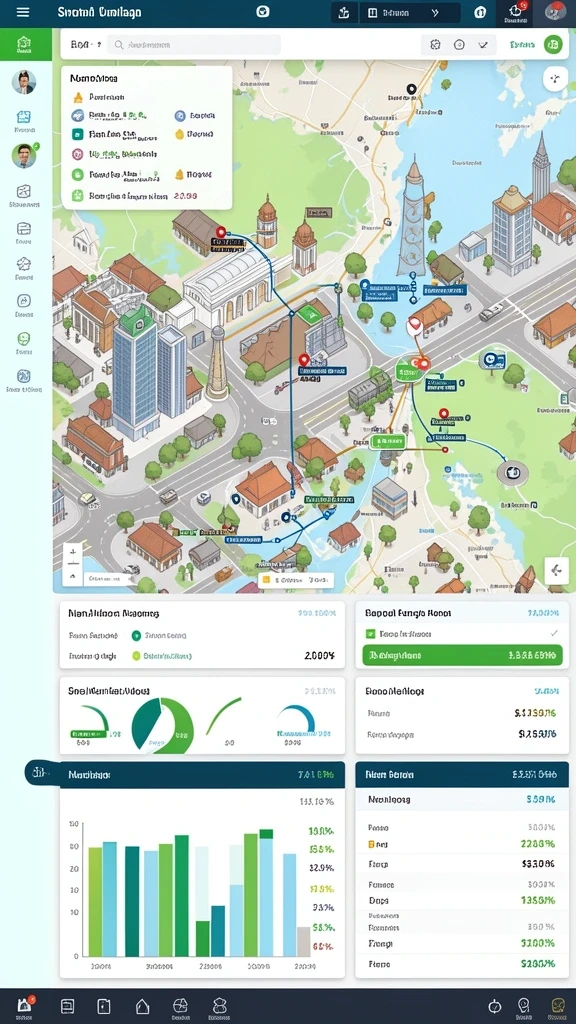
Task: Select the home icon in the bottom bar
Action: coord(142,1006)
